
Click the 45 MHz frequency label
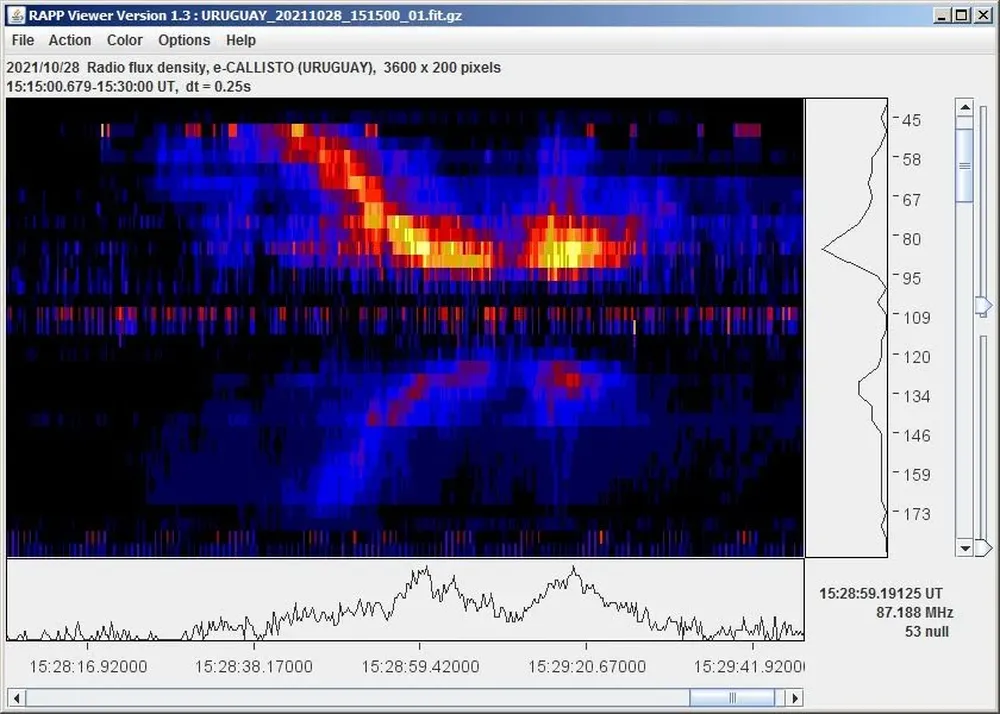coord(911,120)
